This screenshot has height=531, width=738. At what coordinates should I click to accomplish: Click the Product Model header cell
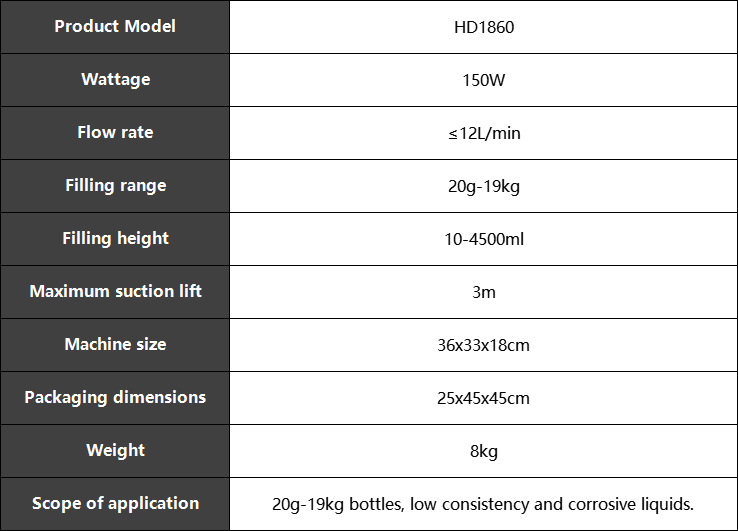point(115,27)
